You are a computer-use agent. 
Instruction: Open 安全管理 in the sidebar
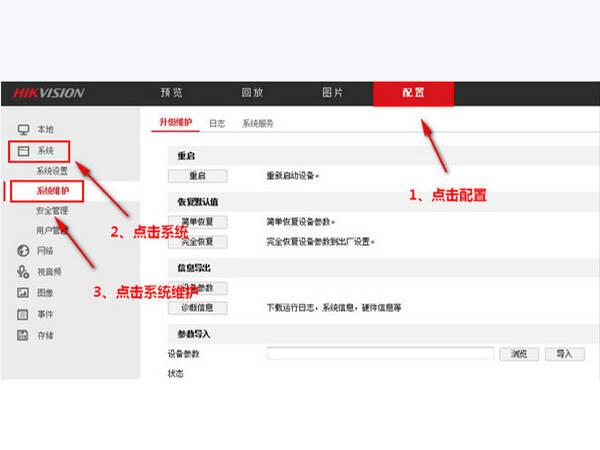(x=52, y=210)
